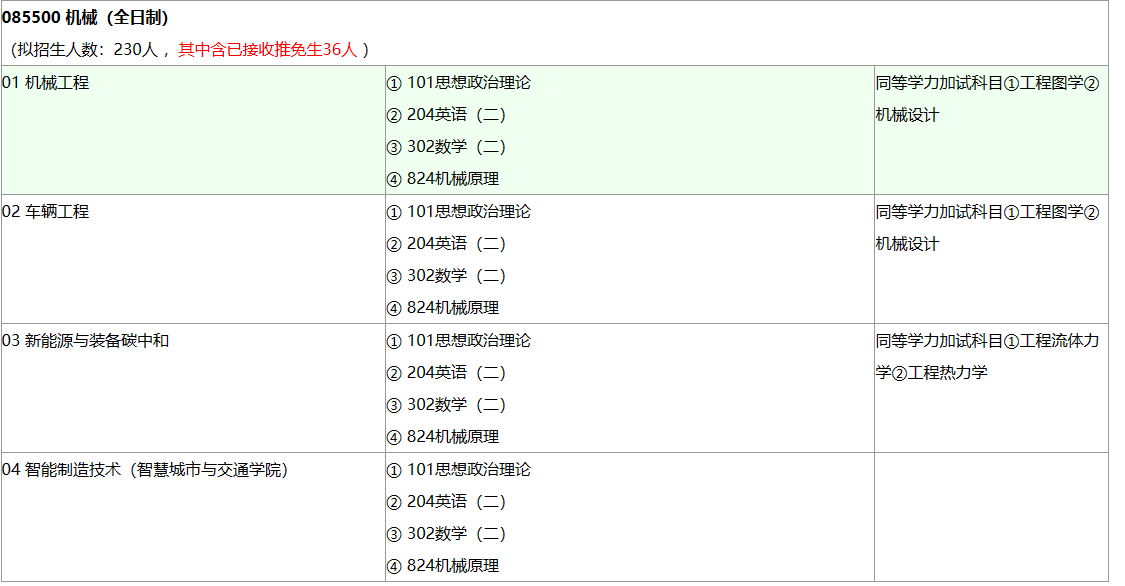Select the 02 车辆工程 direction cell
The width and height of the screenshot is (1125, 586).
pyautogui.click(x=46, y=212)
